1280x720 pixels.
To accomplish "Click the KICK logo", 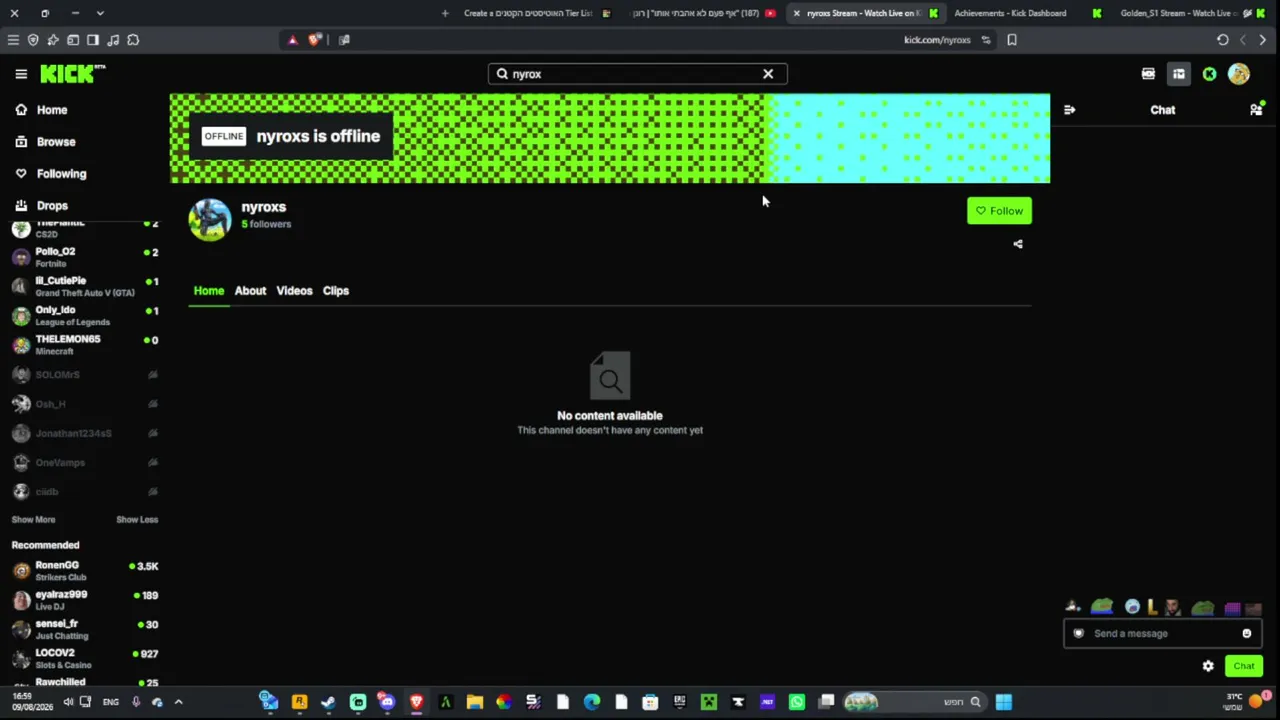I will pyautogui.click(x=72, y=74).
